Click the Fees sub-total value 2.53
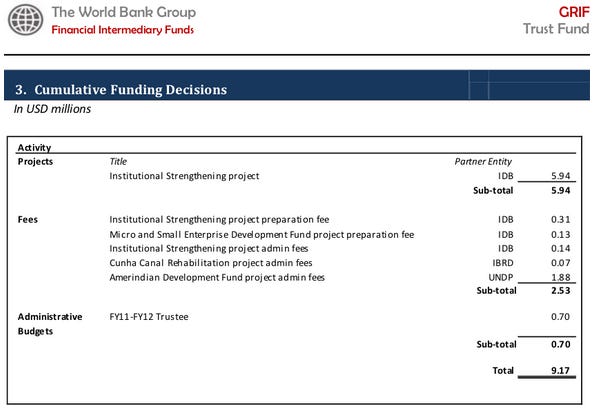 tap(560, 291)
